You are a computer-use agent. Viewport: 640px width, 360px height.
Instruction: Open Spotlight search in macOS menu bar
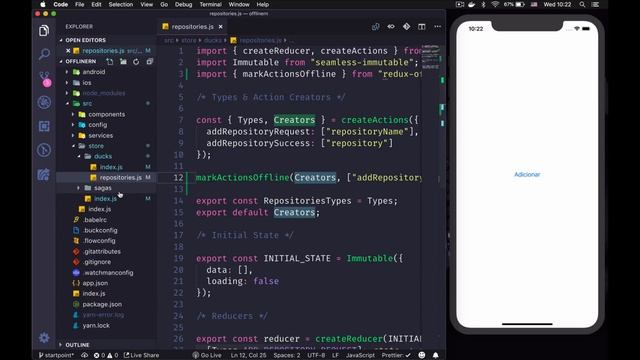582,4
